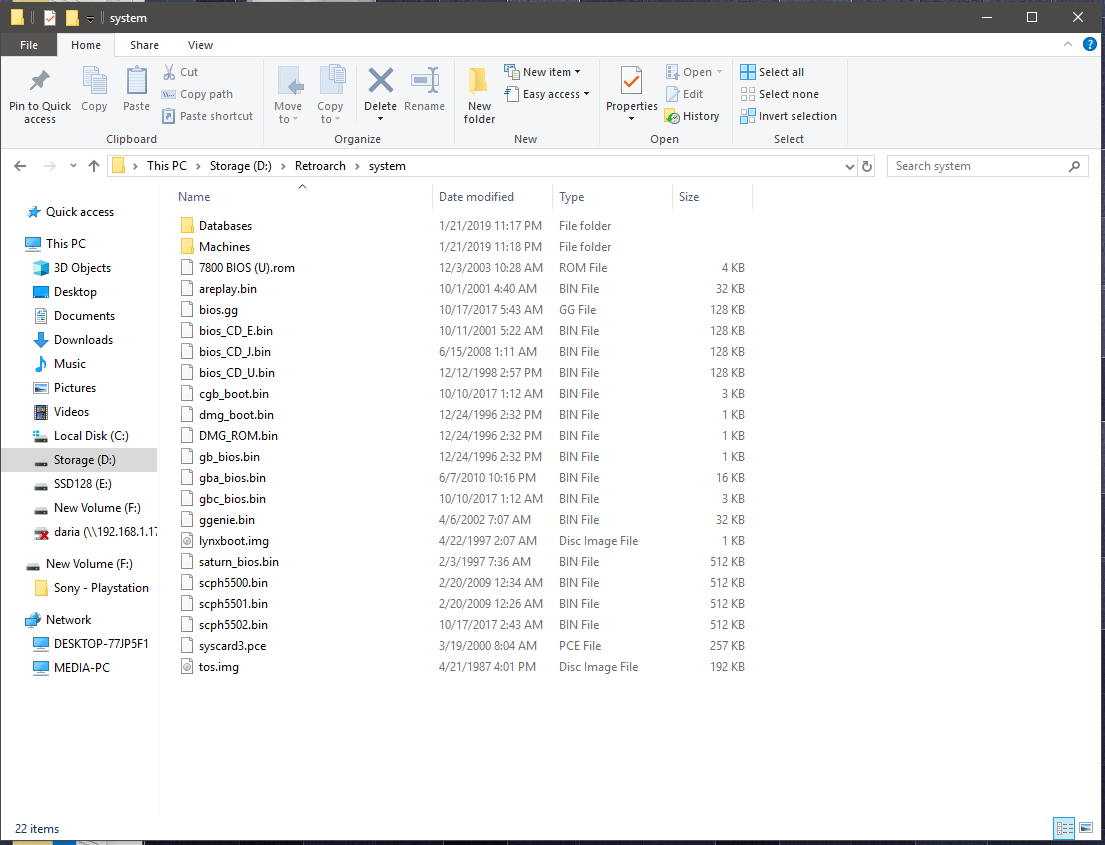
Task: Pin folder to Quick access
Action: point(39,97)
